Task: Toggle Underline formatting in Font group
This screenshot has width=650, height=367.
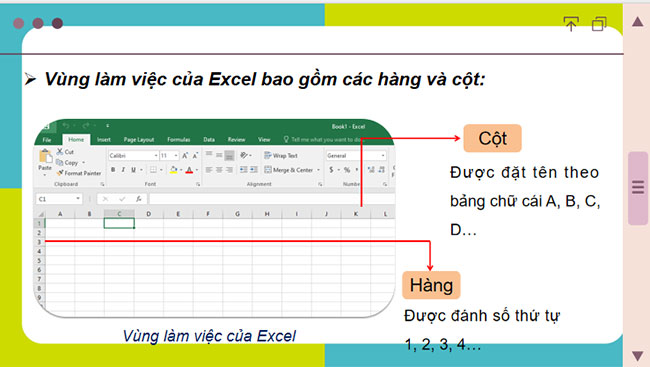Action: click(x=133, y=170)
